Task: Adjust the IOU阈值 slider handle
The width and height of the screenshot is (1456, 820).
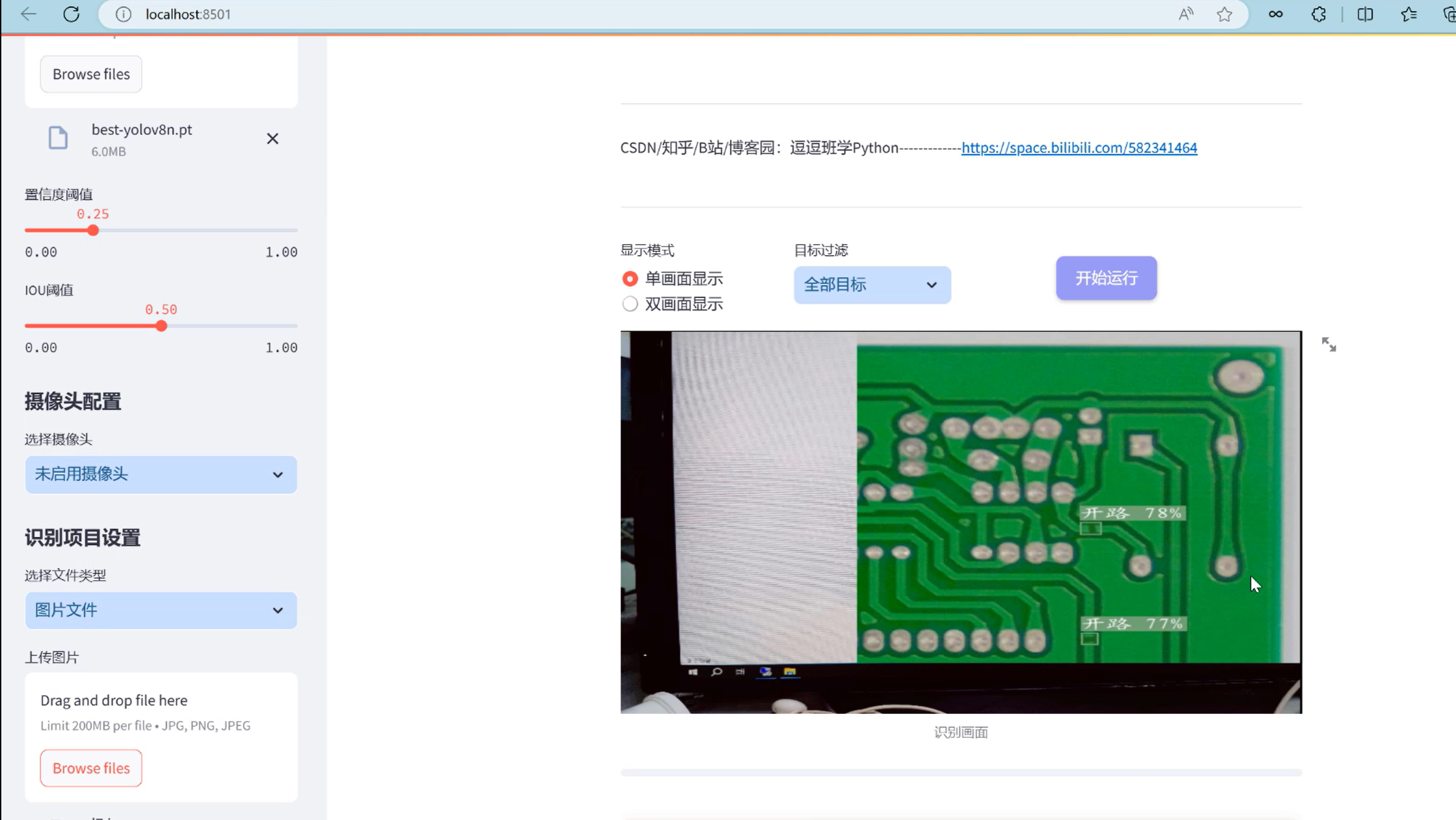Action: (161, 326)
